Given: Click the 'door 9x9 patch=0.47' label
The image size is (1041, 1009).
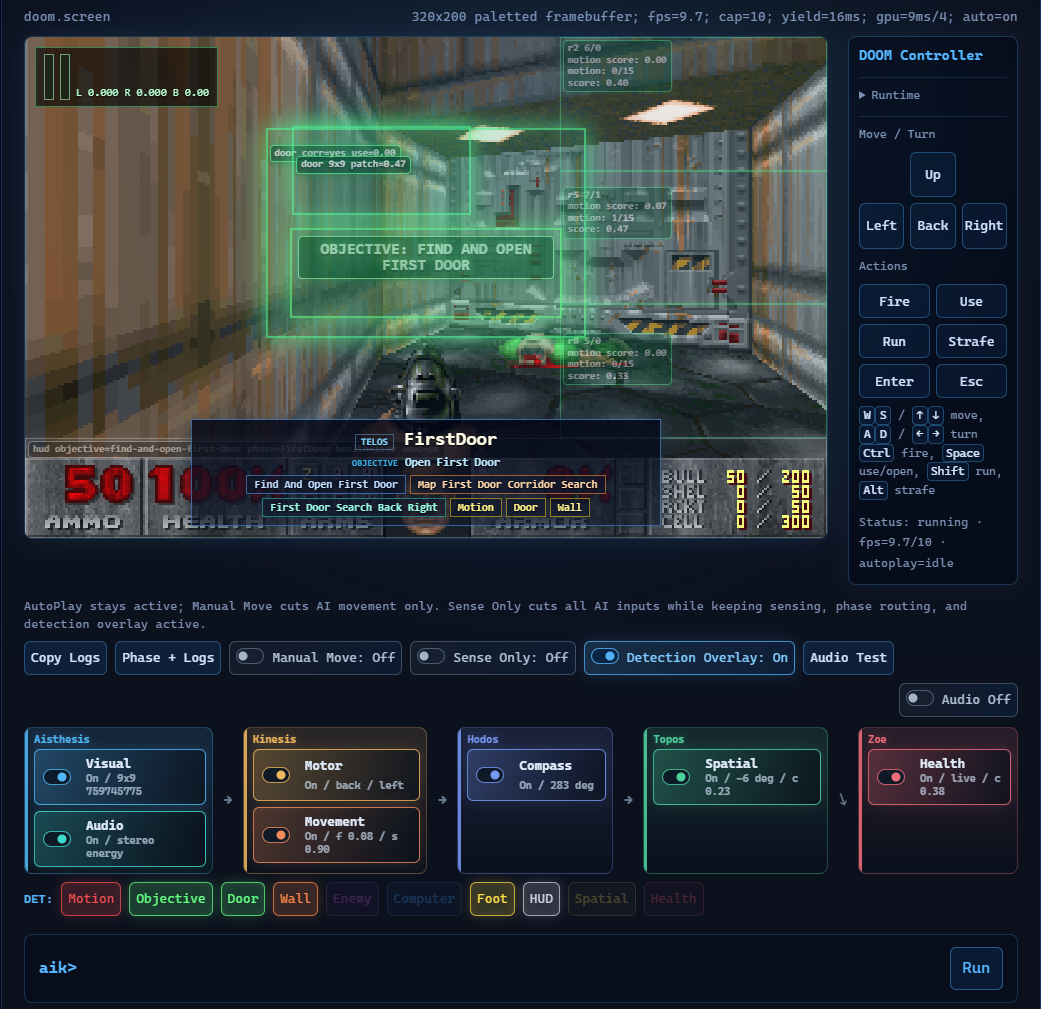Looking at the screenshot, I should click(353, 164).
